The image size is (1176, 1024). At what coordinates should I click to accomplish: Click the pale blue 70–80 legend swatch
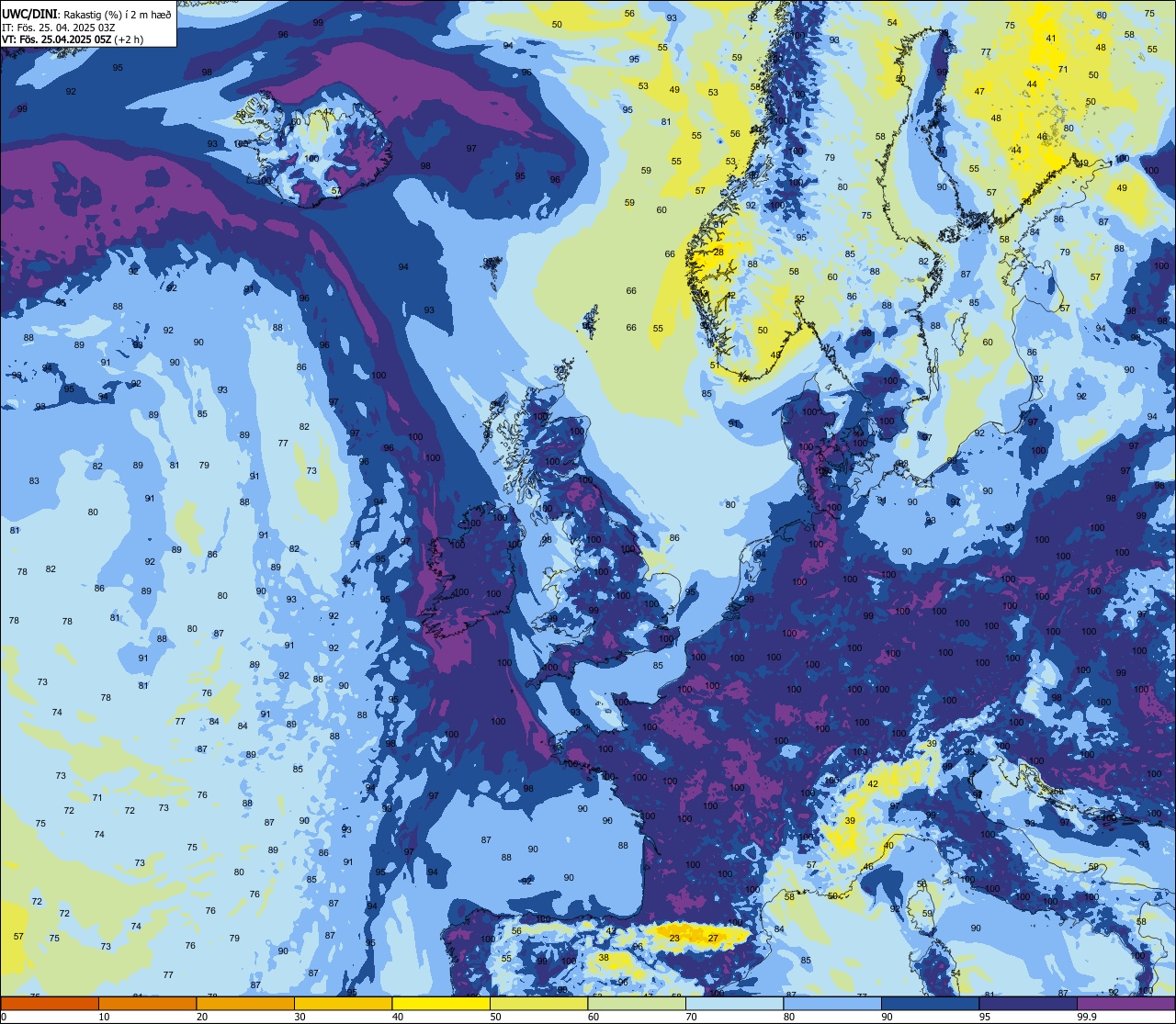734,1003
